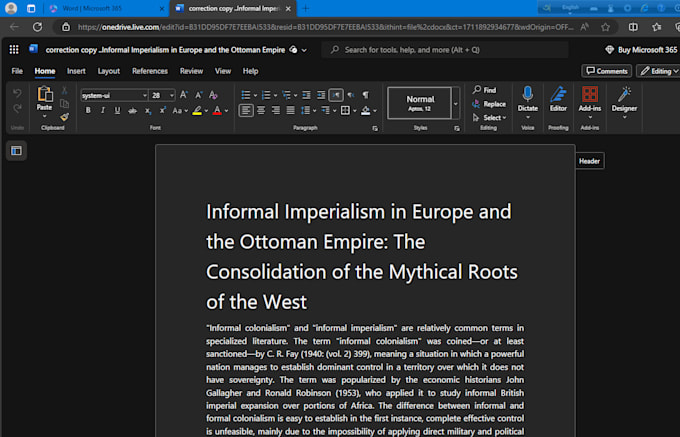Open the Insert ribbon tab
This screenshot has width=680, height=437.
[x=76, y=71]
